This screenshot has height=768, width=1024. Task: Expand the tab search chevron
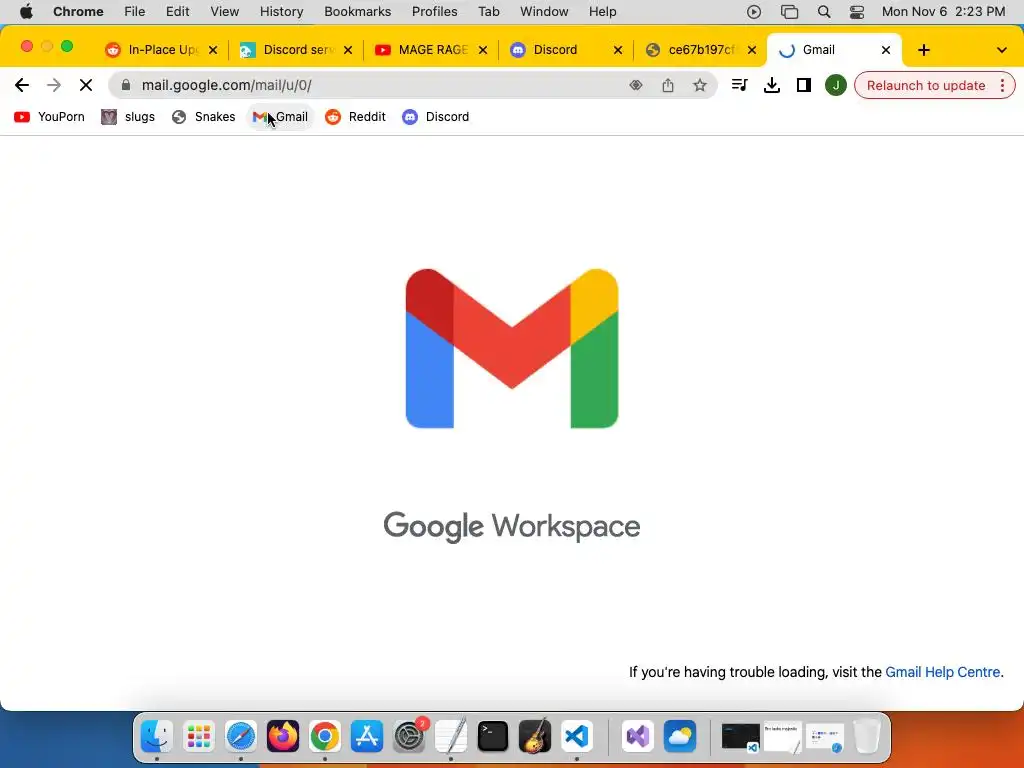pyautogui.click(x=1001, y=50)
